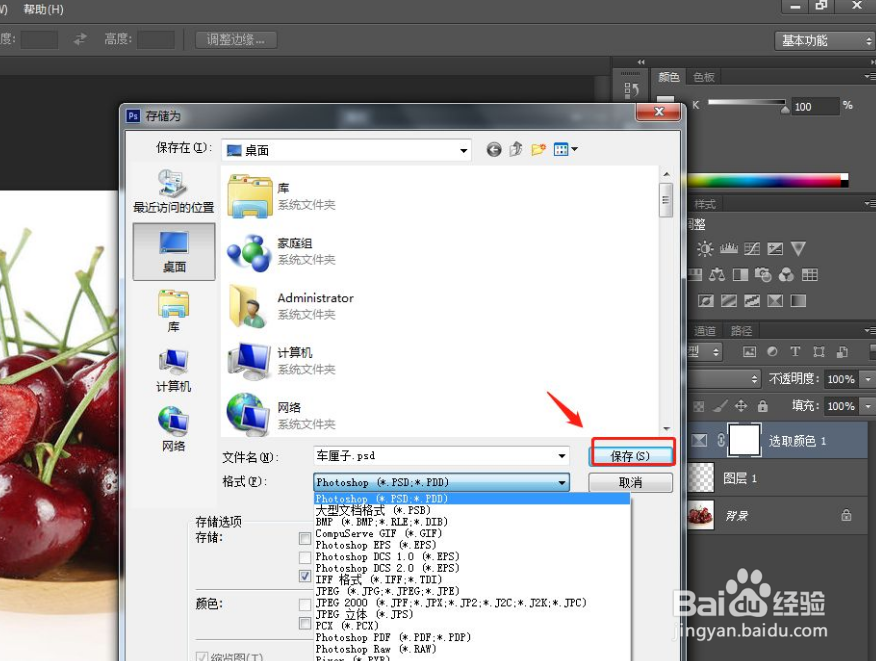Add an Exposure adjustment layer
Viewport: 876px width, 661px height.
tap(775, 249)
